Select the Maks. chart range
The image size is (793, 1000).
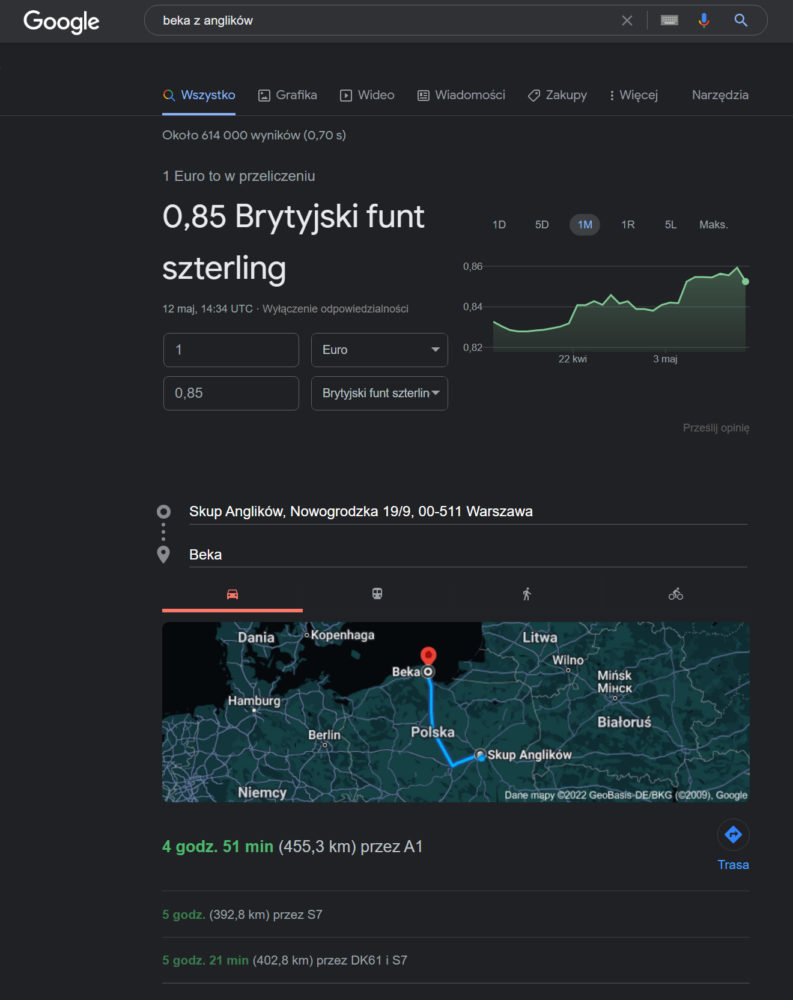tap(713, 224)
